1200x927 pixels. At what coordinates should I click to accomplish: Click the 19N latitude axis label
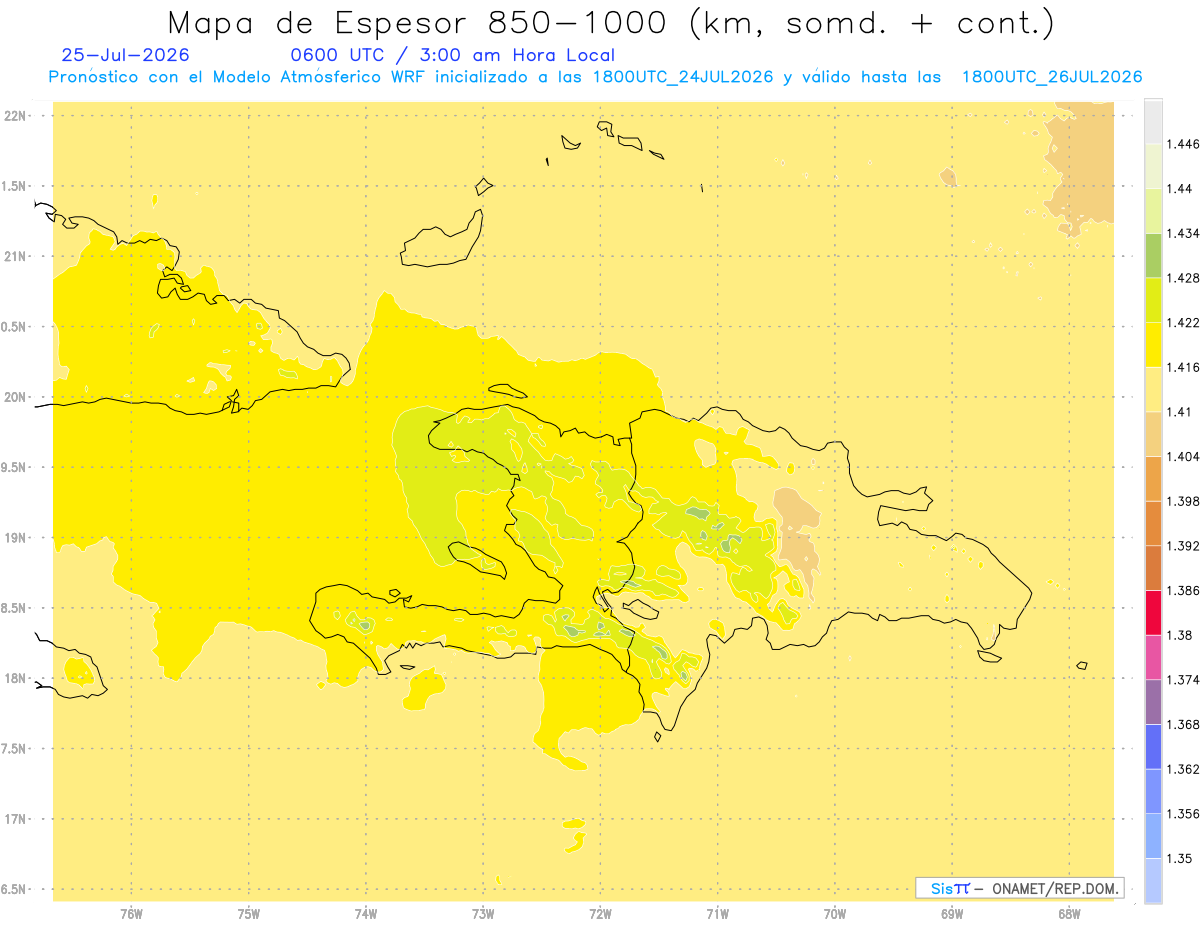pos(14,538)
